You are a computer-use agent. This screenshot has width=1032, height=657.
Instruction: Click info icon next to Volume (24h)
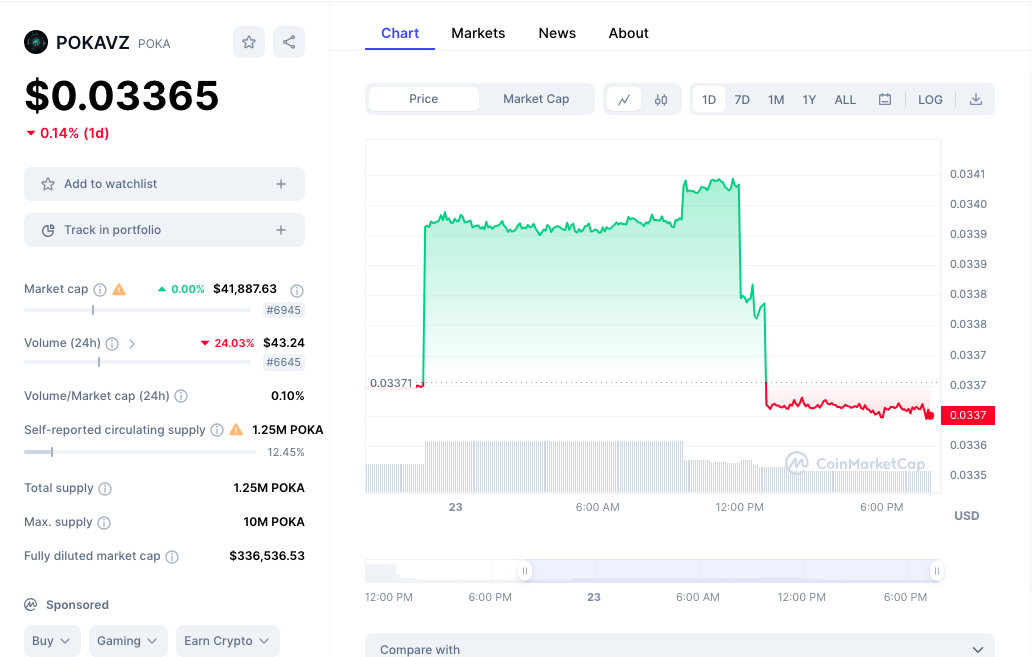point(113,344)
